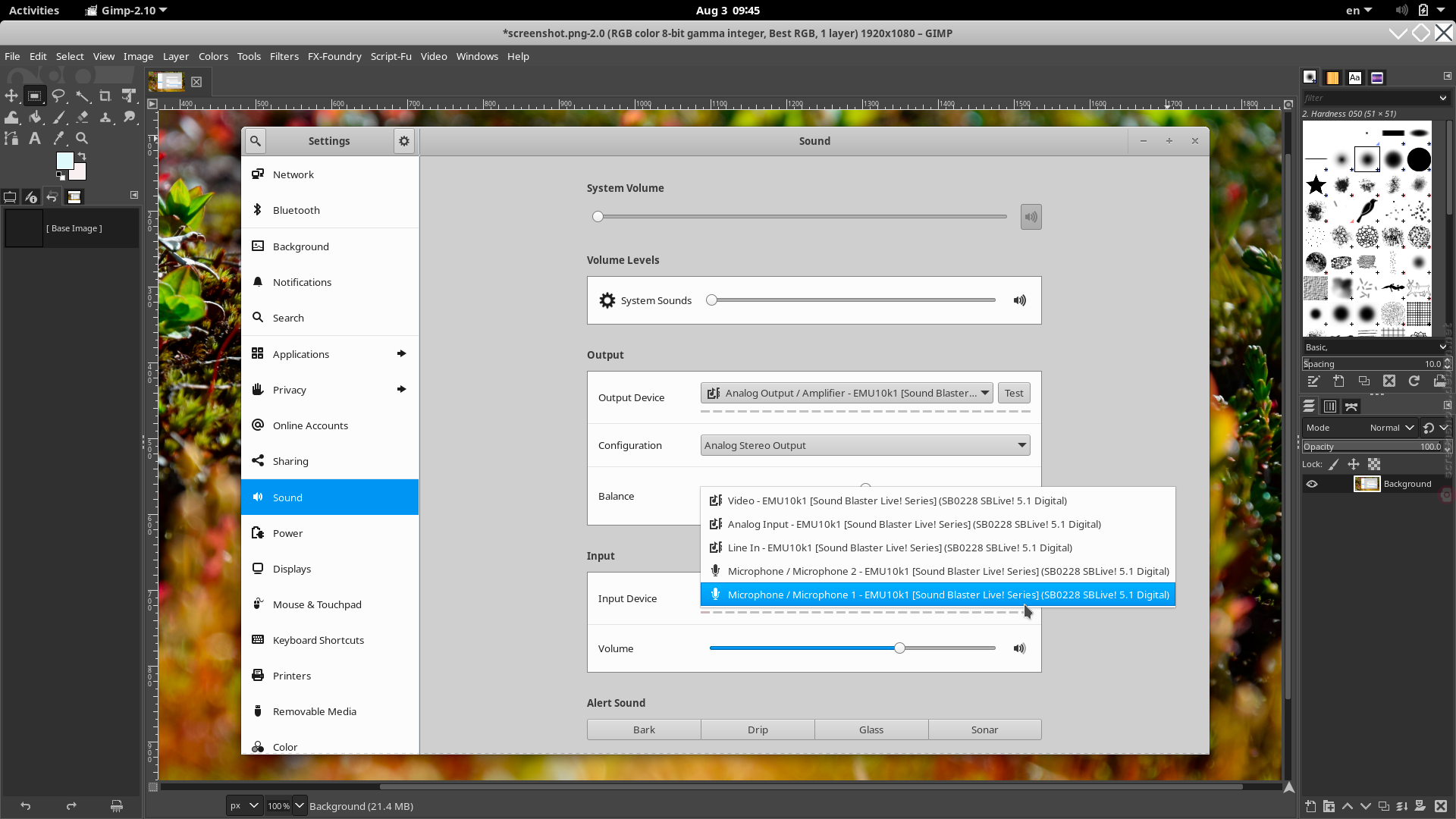Toggle visibility eye of Background layer
The height and width of the screenshot is (819, 1456).
(1312, 484)
